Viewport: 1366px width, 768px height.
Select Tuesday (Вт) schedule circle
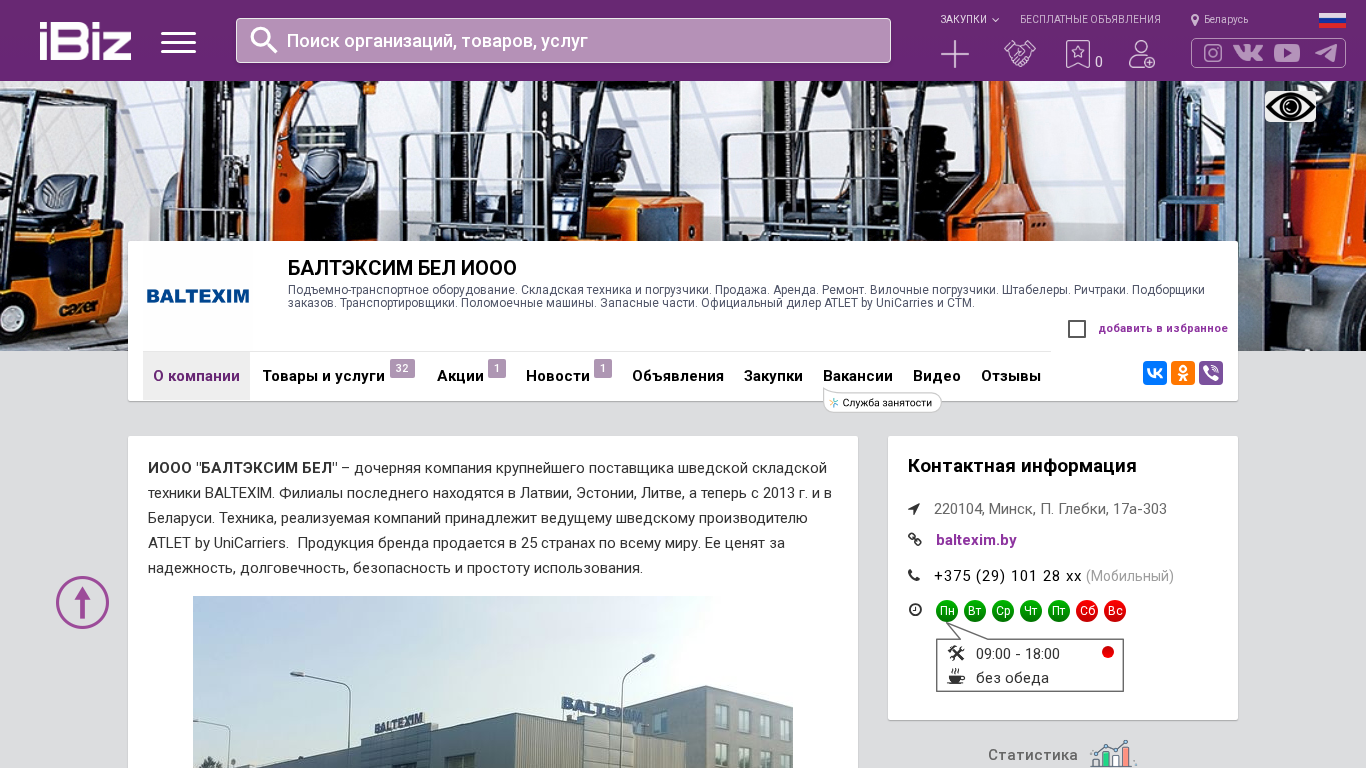click(975, 611)
